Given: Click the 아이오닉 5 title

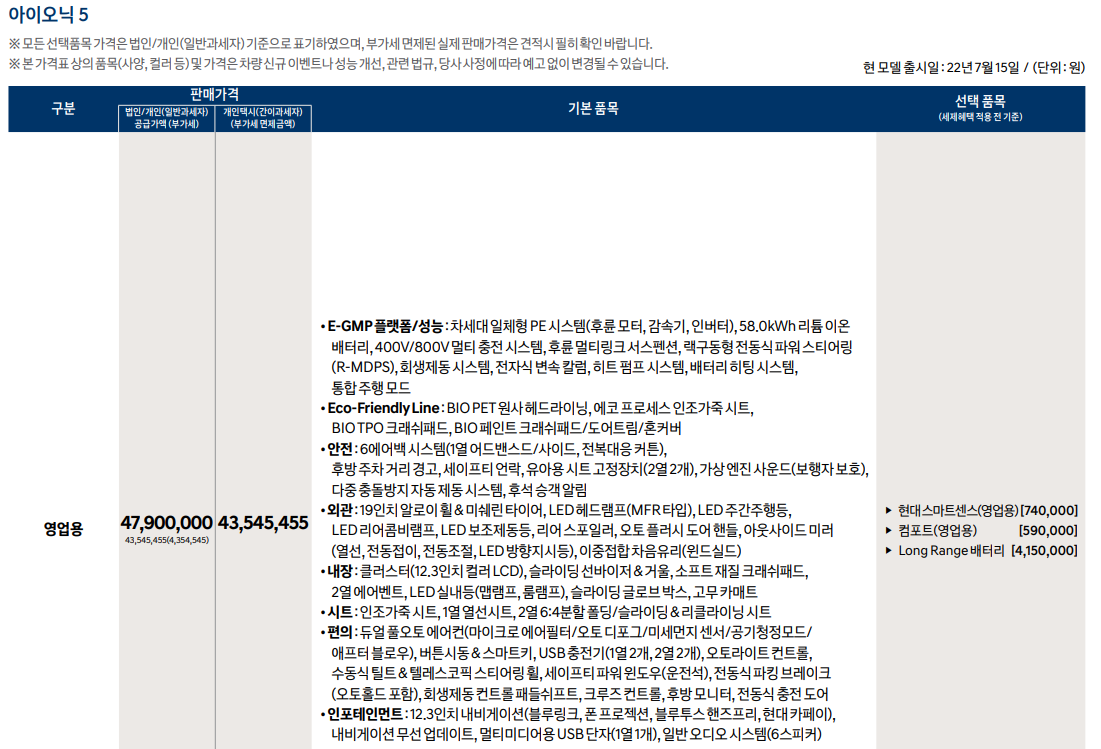Looking at the screenshot, I should click(x=48, y=14).
